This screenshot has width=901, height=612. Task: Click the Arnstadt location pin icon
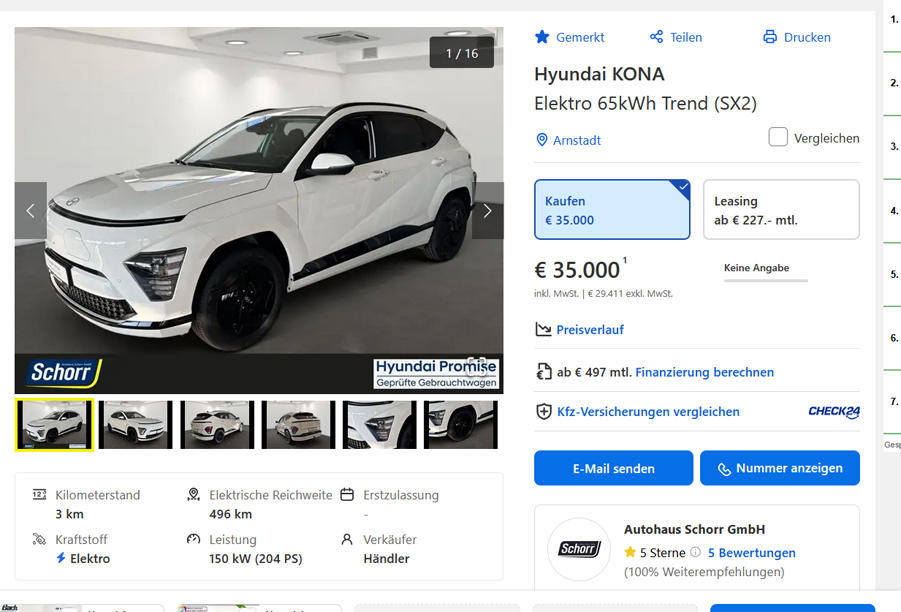[x=540, y=140]
